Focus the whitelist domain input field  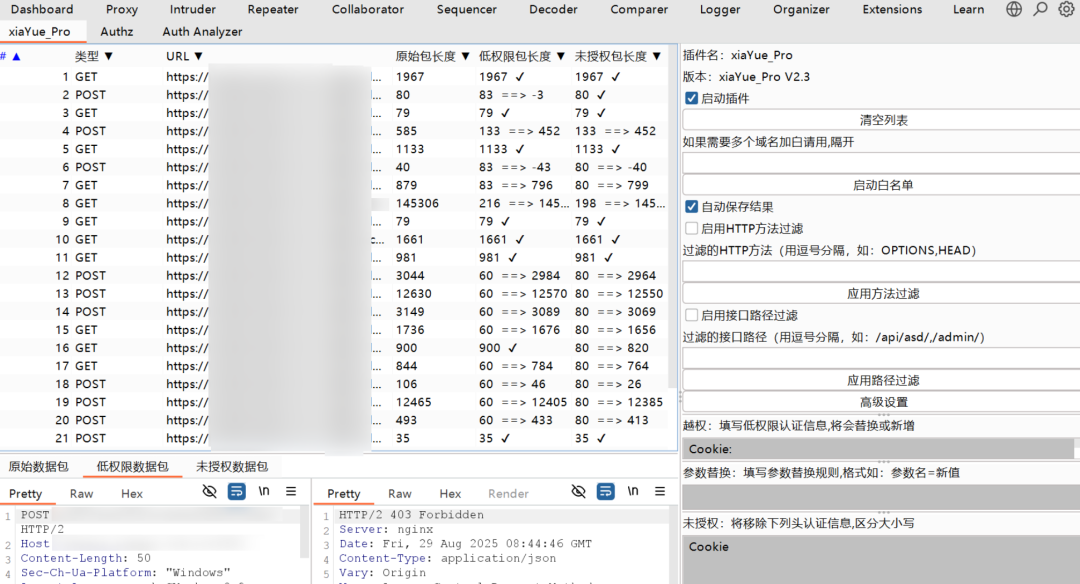coord(881,163)
